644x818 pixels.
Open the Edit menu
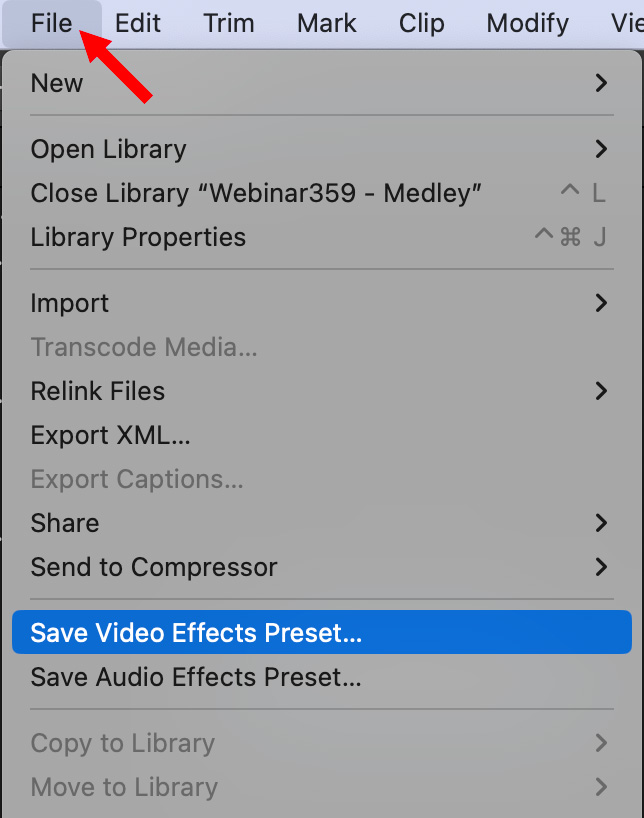(138, 23)
